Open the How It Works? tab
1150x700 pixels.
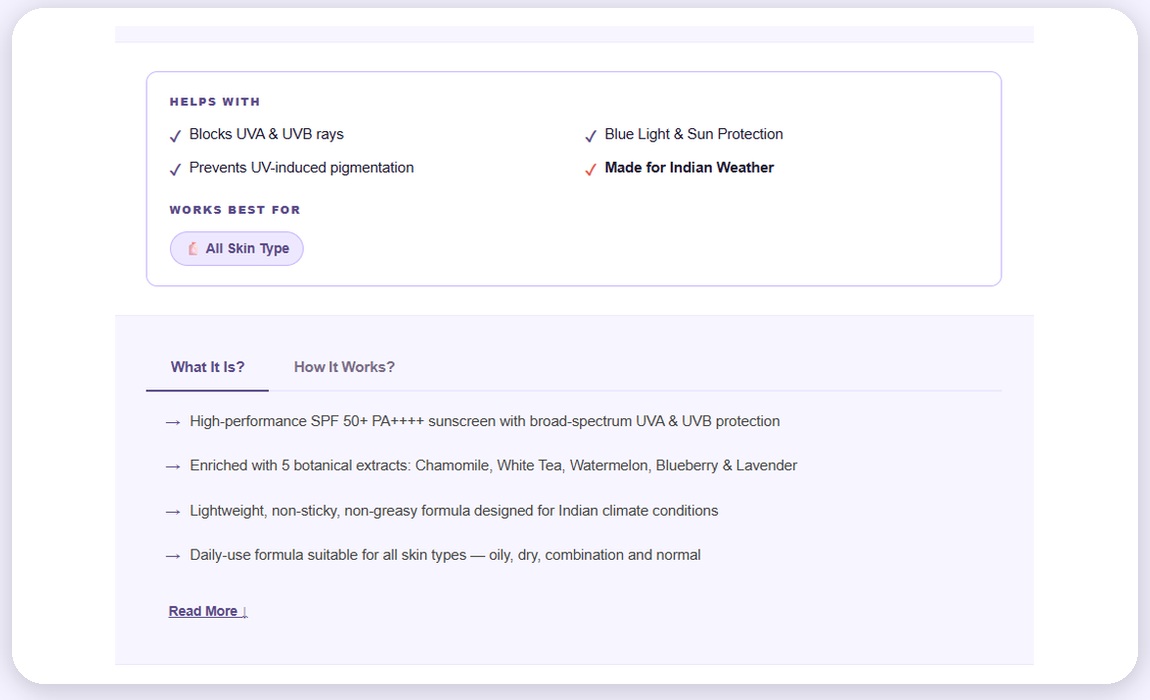[x=344, y=367]
